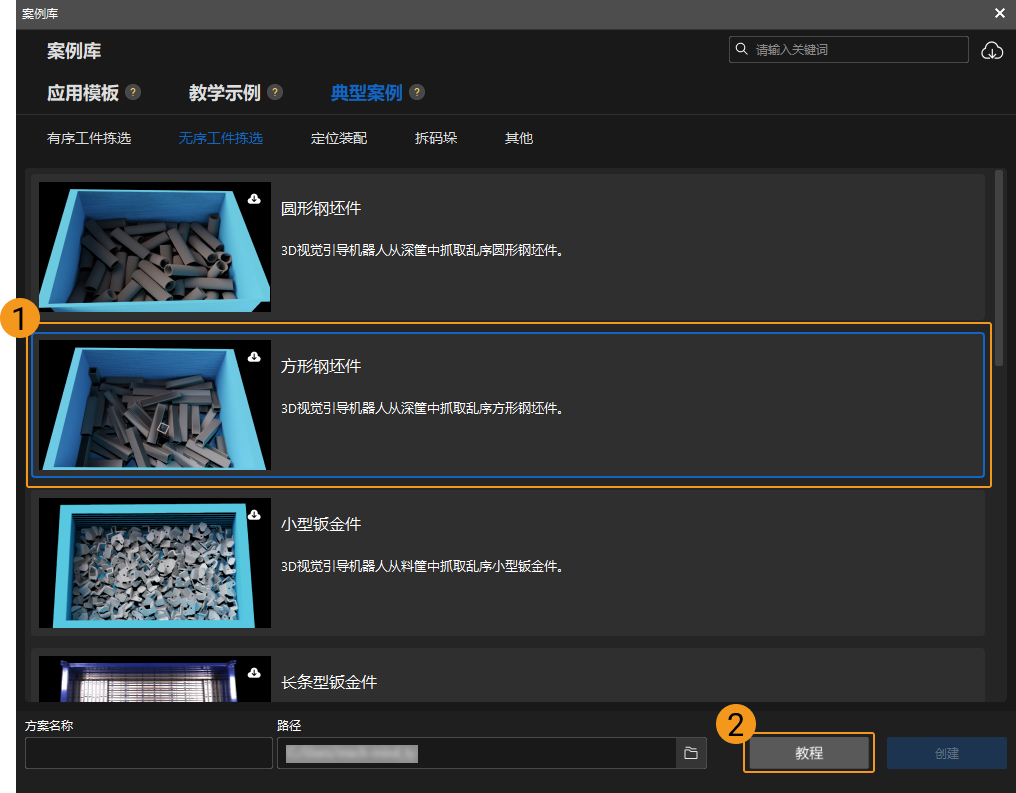1016x793 pixels.
Task: Switch to the 应用模板 tab
Action: coord(83,93)
